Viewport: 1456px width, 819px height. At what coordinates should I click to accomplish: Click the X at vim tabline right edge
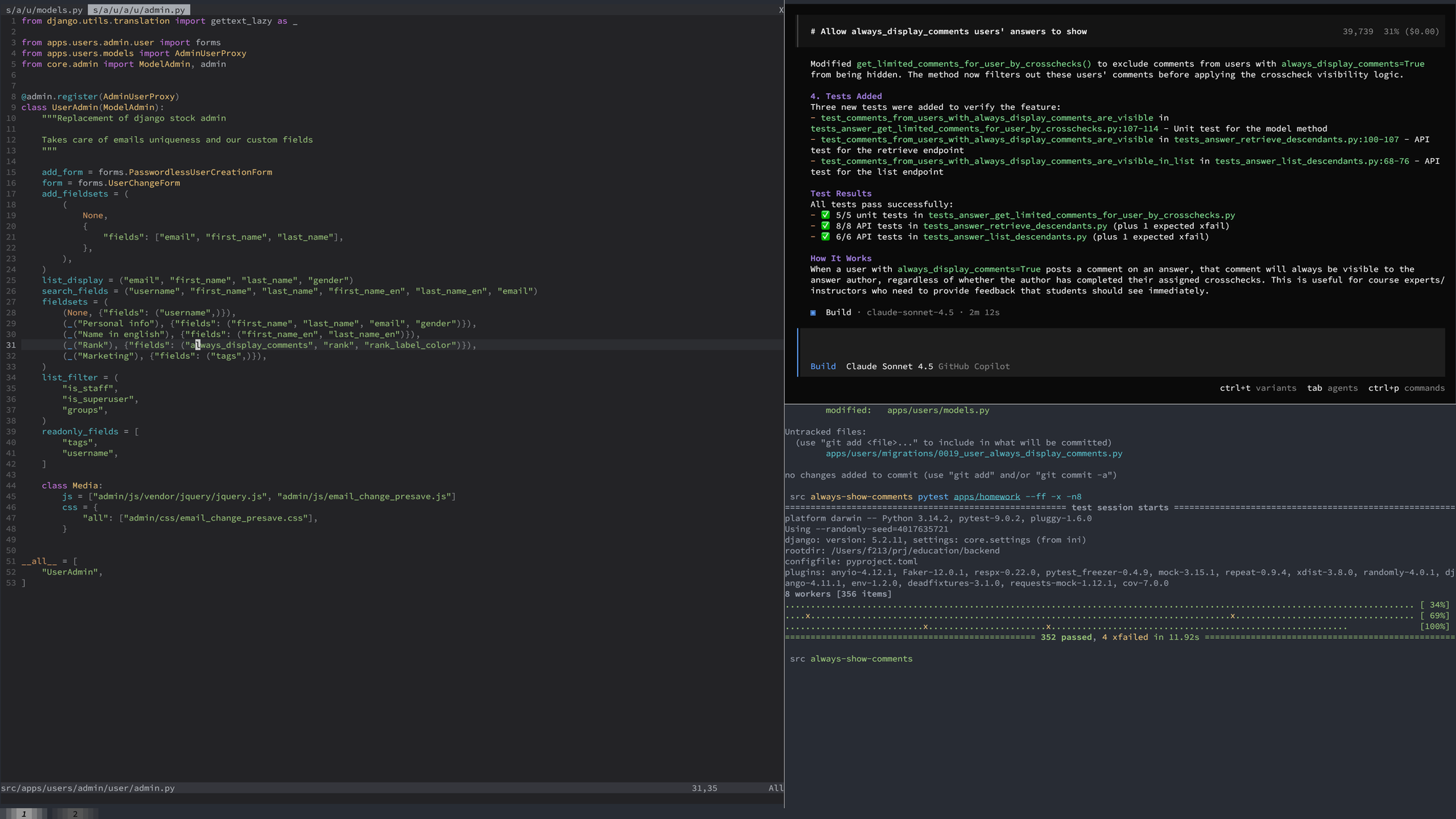780,10
